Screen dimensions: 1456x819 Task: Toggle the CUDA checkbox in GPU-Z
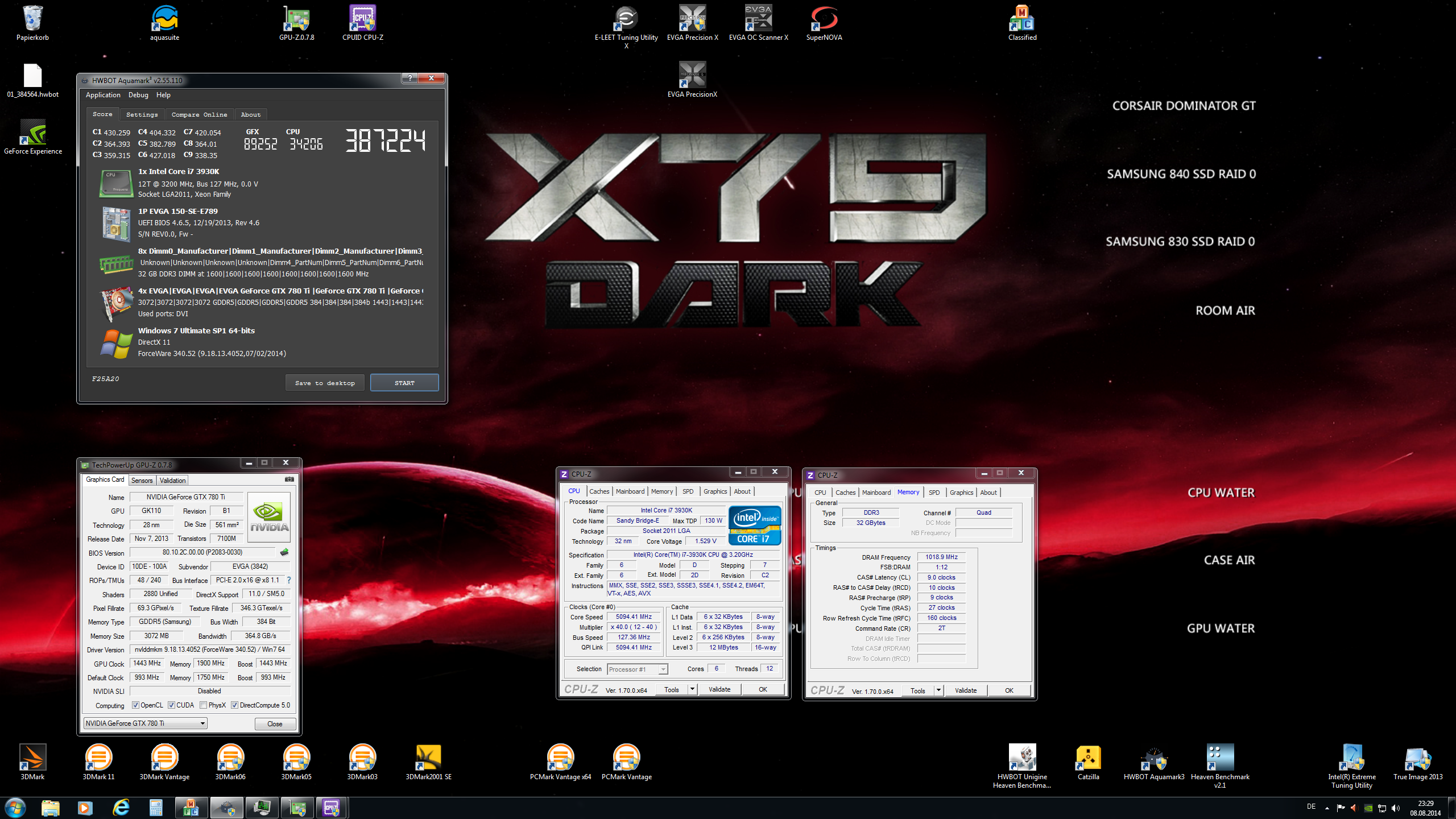tap(171, 705)
